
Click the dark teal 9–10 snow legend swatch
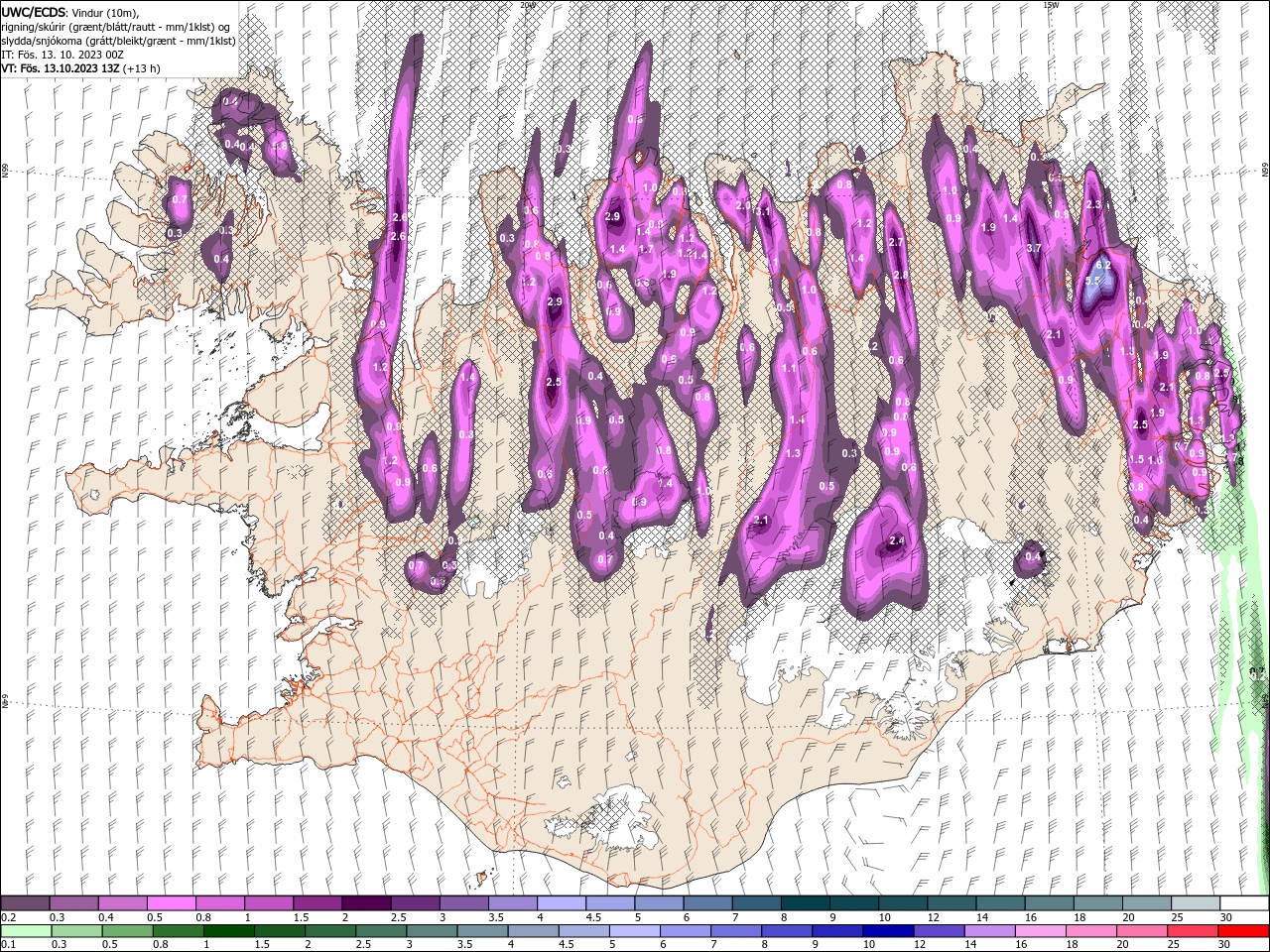[x=852, y=902]
